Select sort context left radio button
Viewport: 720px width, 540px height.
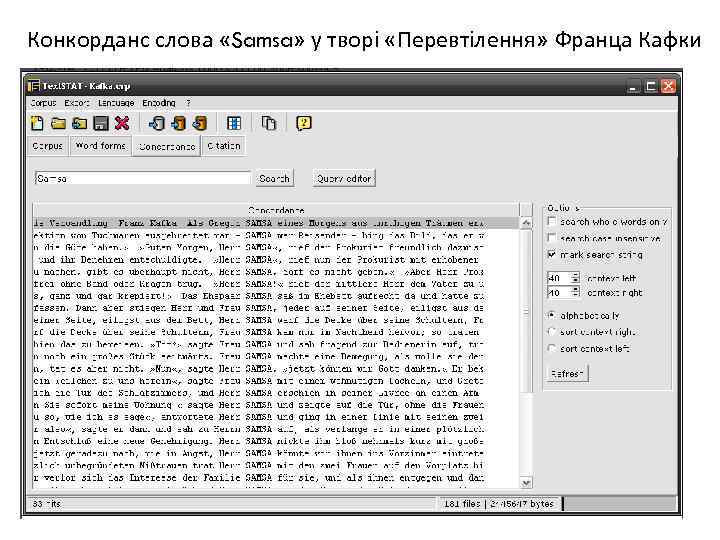click(552, 349)
